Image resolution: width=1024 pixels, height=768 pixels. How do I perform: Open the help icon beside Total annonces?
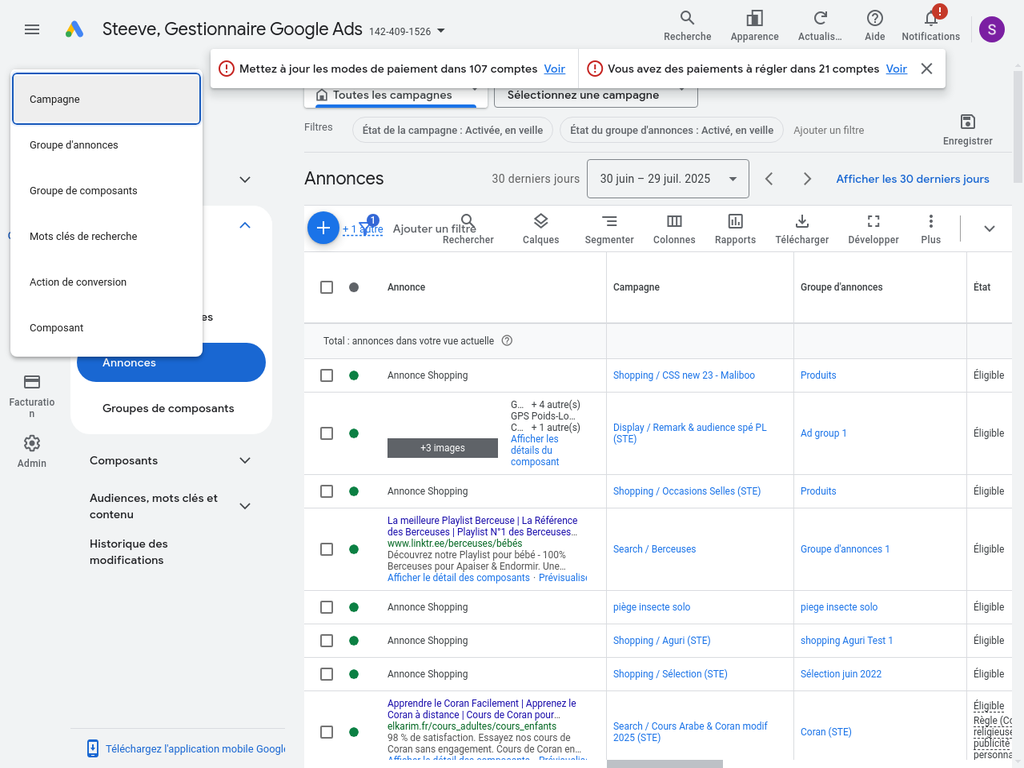(x=507, y=341)
